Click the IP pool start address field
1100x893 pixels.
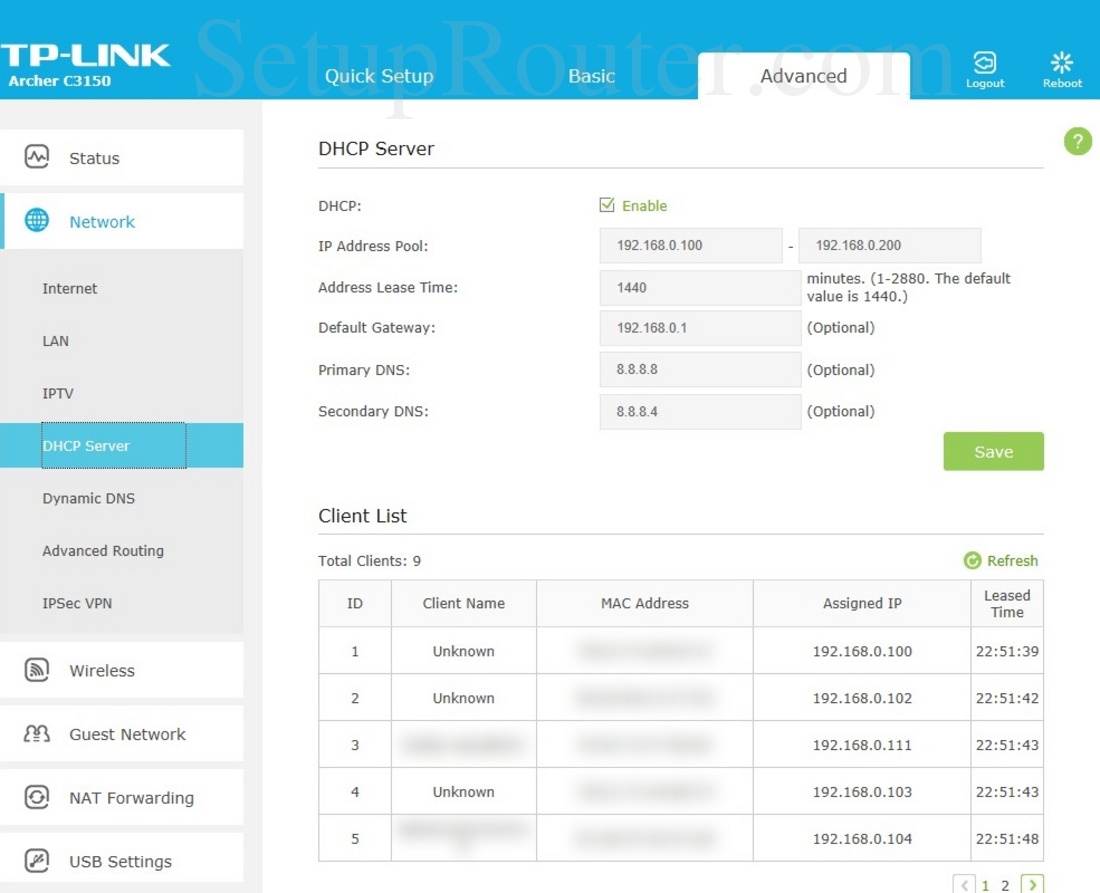(691, 246)
